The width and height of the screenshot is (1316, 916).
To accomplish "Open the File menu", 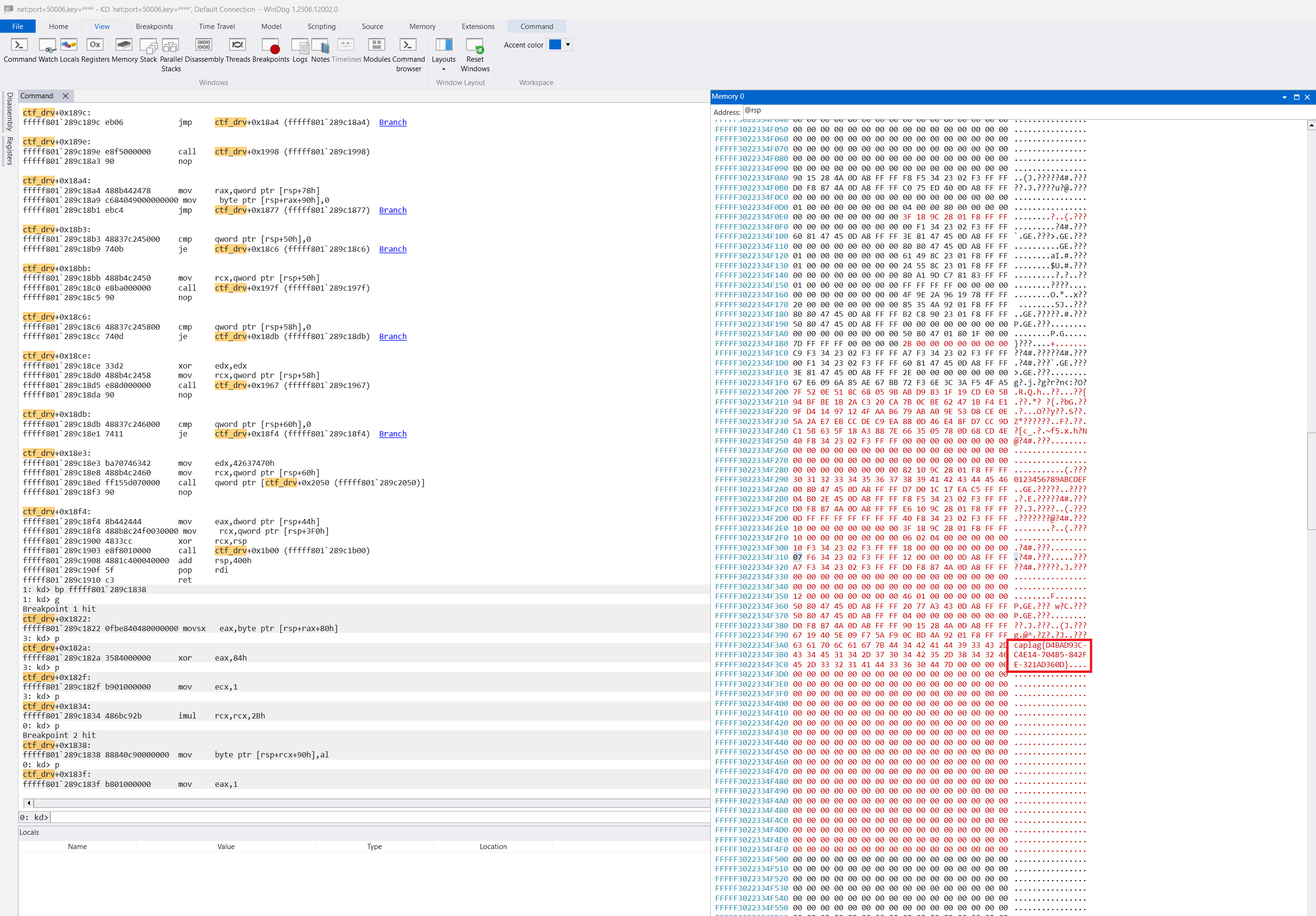I will (x=18, y=26).
